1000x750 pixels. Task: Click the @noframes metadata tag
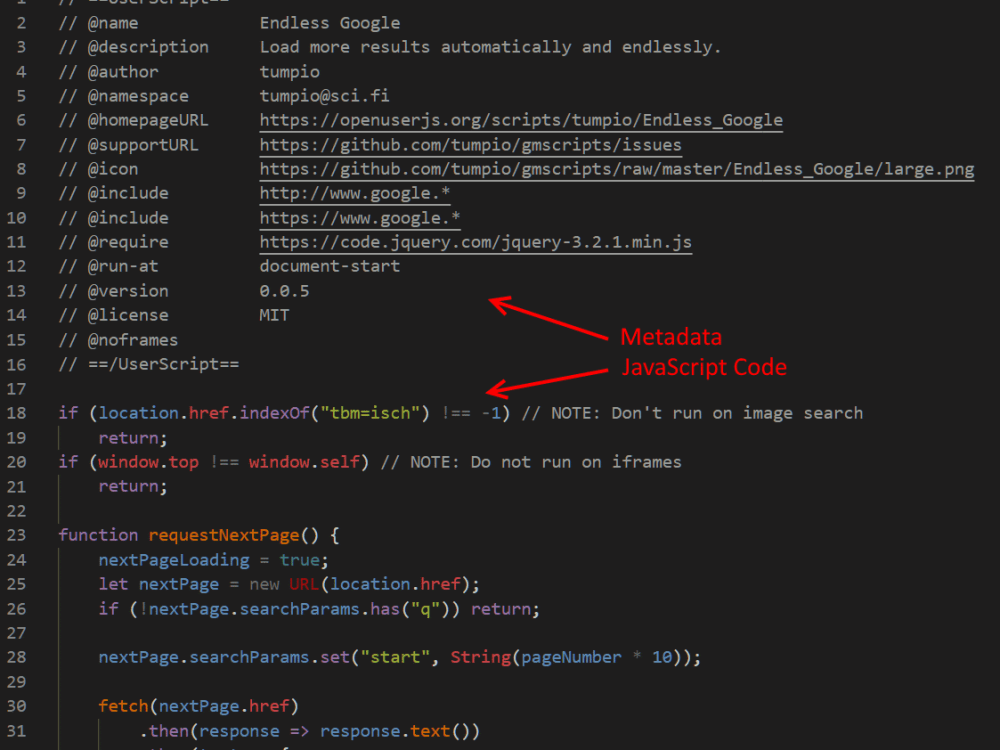pyautogui.click(x=132, y=339)
